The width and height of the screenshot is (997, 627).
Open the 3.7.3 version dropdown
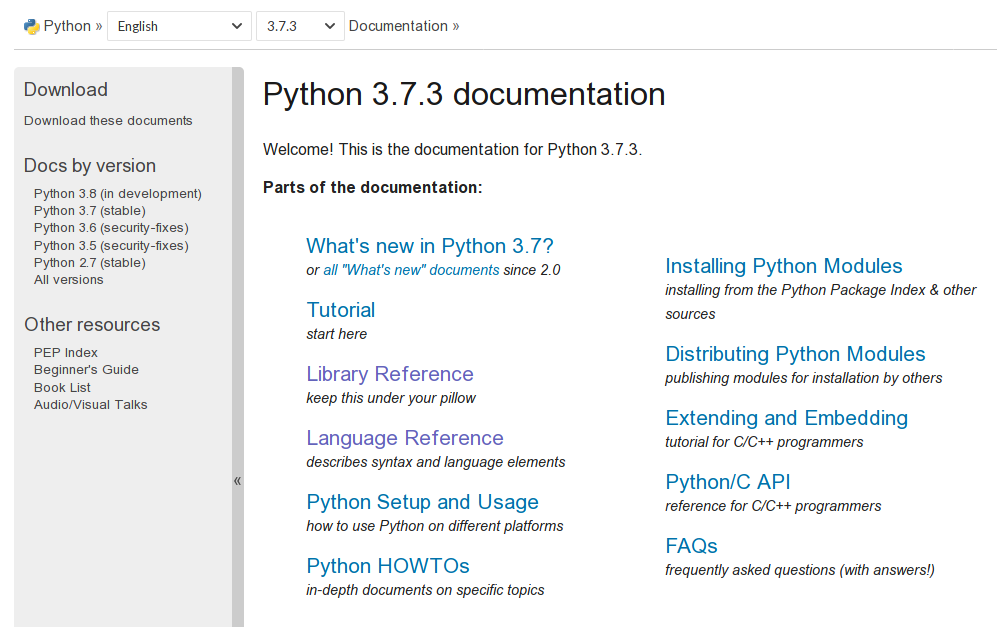[x=299, y=26]
